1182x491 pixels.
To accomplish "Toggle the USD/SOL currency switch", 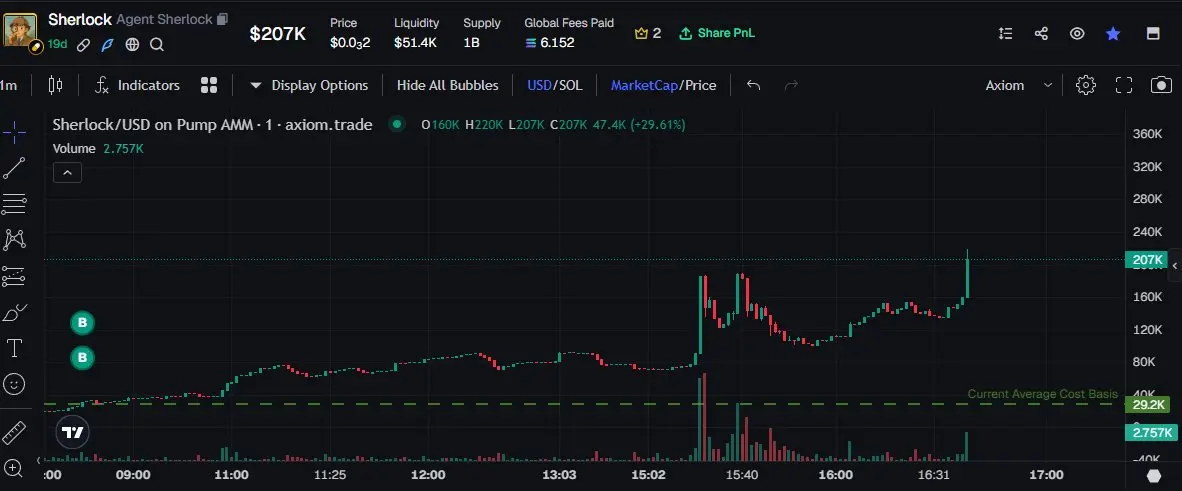I will (555, 85).
